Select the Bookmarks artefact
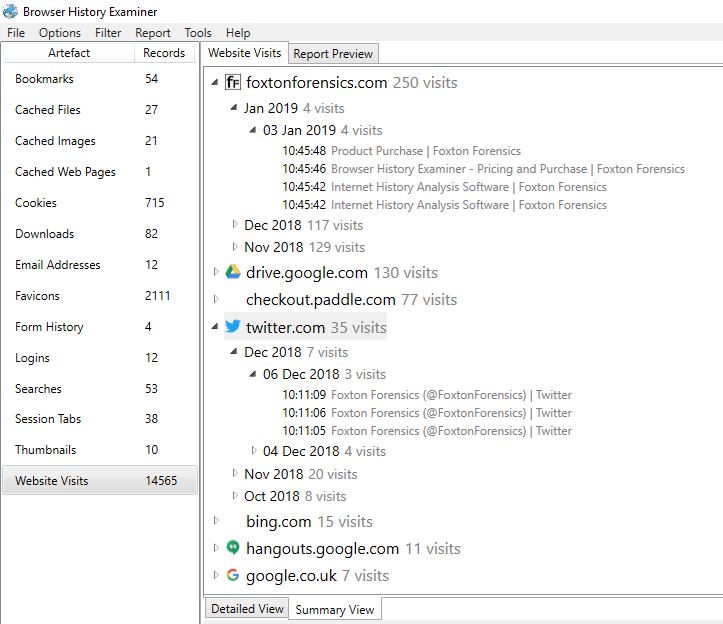Viewport: 723px width, 624px height. click(100, 79)
